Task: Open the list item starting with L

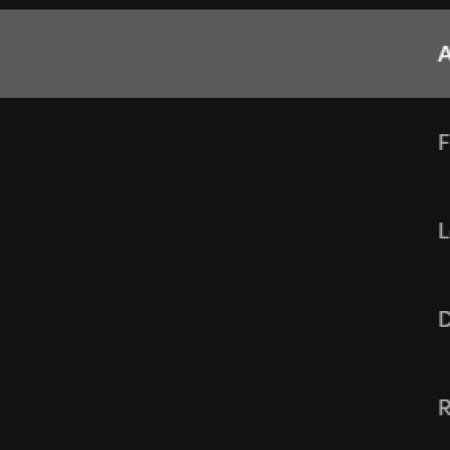Action: 225,231
